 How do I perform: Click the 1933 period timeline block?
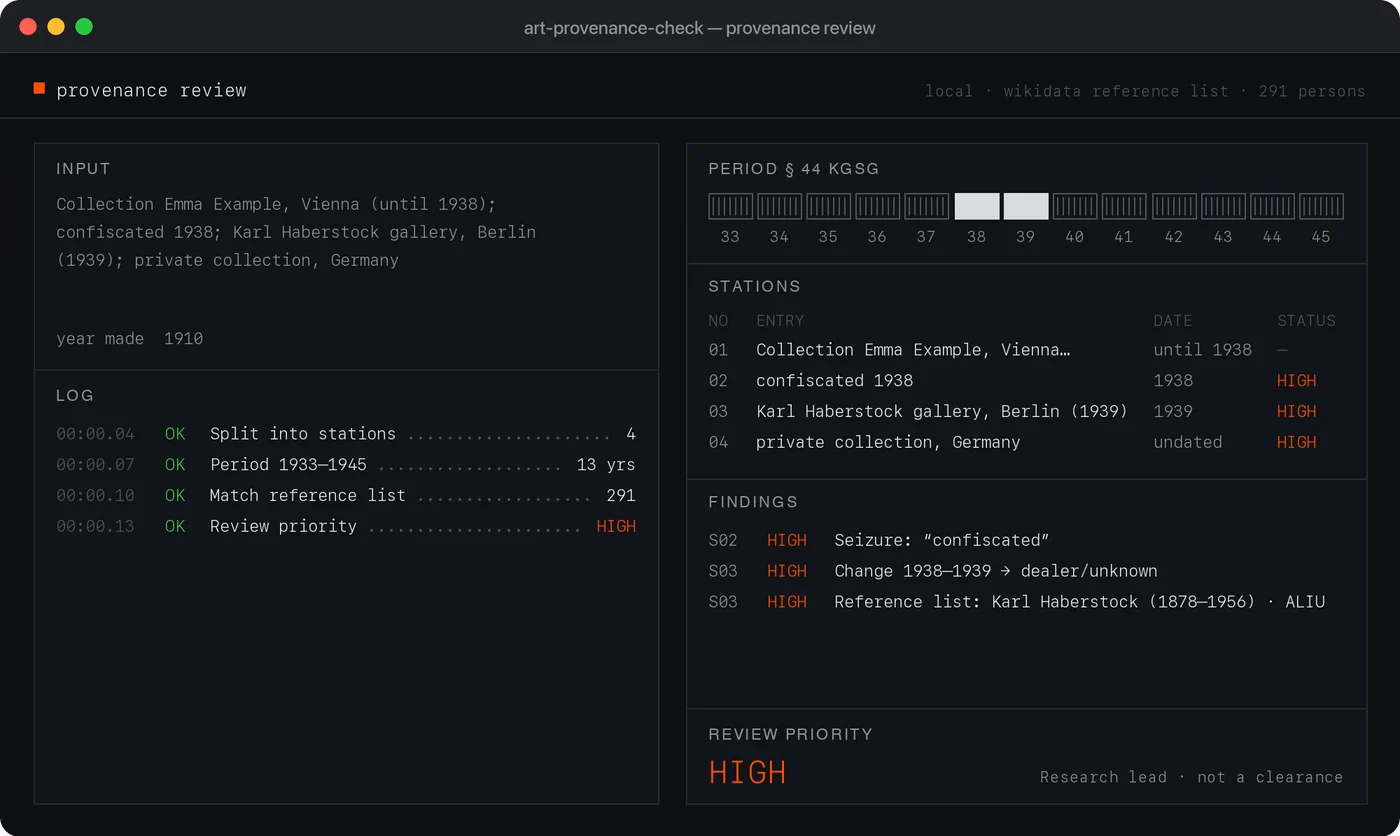[x=731, y=206]
